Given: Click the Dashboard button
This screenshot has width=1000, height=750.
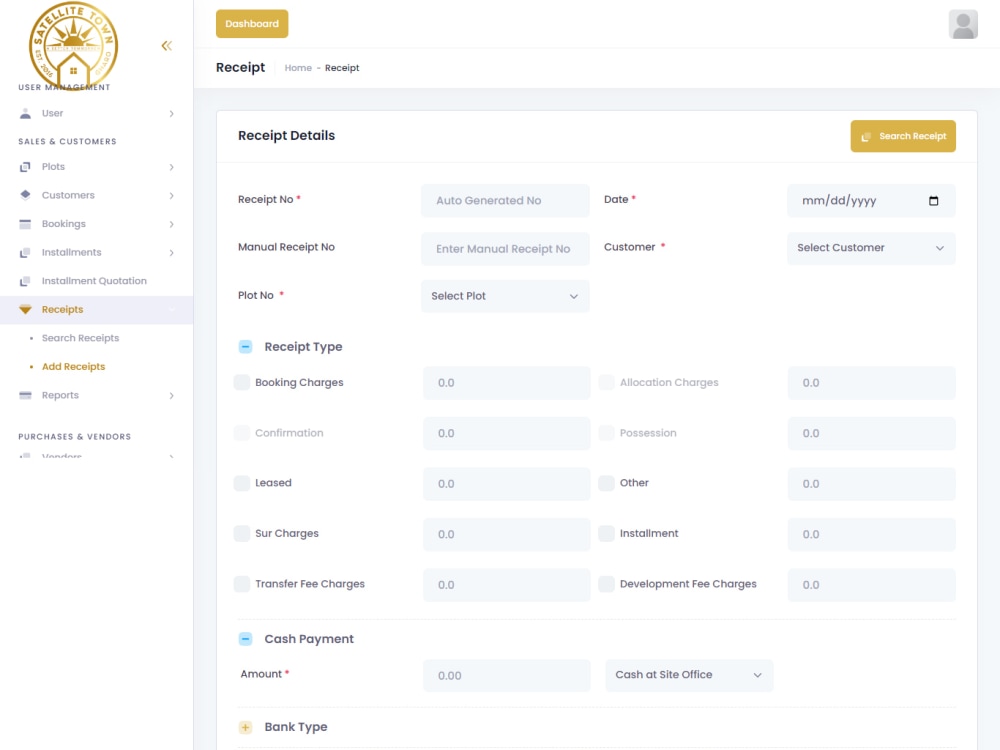Looking at the screenshot, I should pos(252,24).
